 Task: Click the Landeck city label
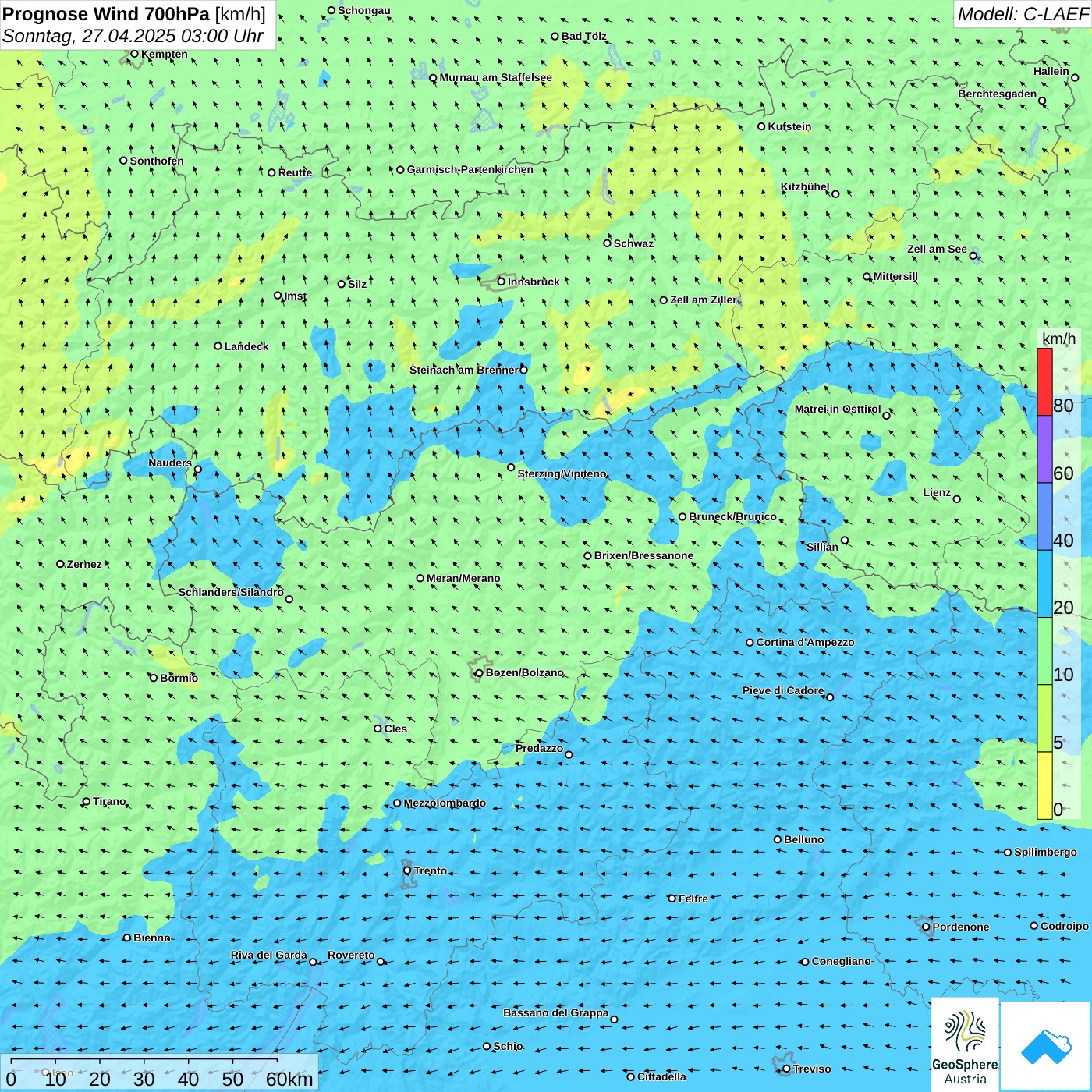(246, 346)
